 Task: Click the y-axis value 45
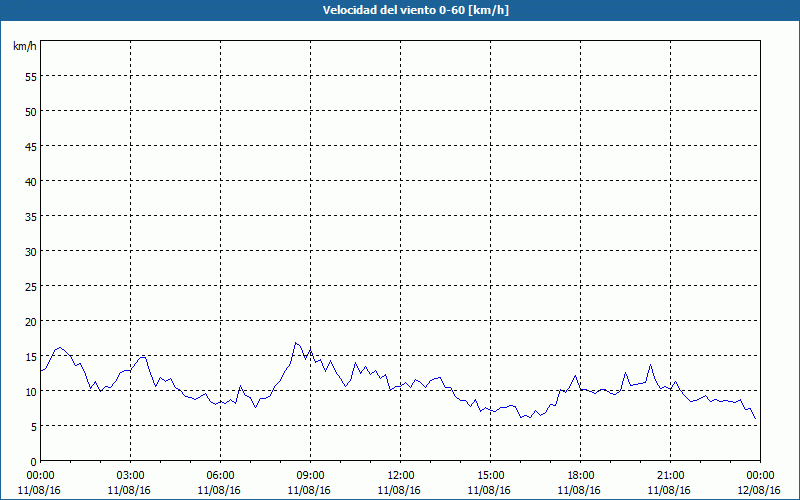31,147
